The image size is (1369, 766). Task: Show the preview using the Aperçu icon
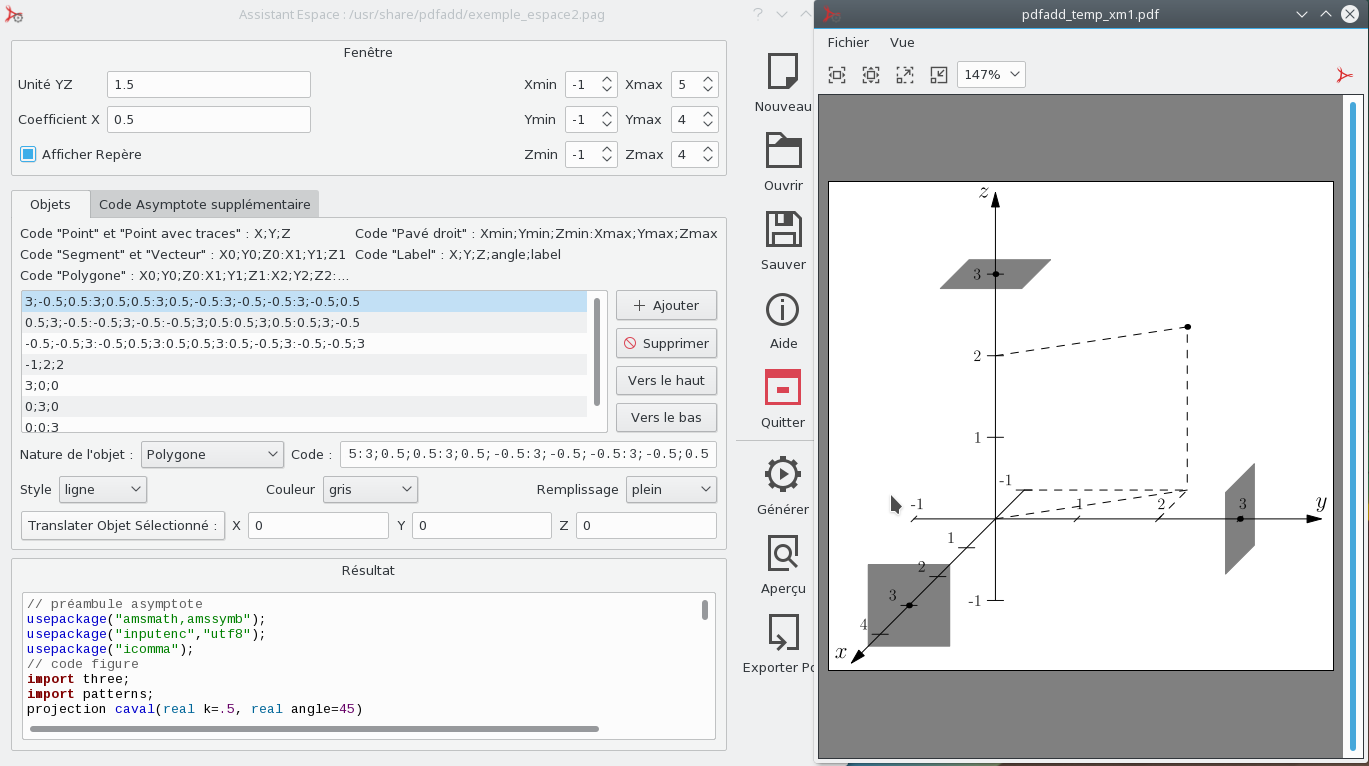783,553
